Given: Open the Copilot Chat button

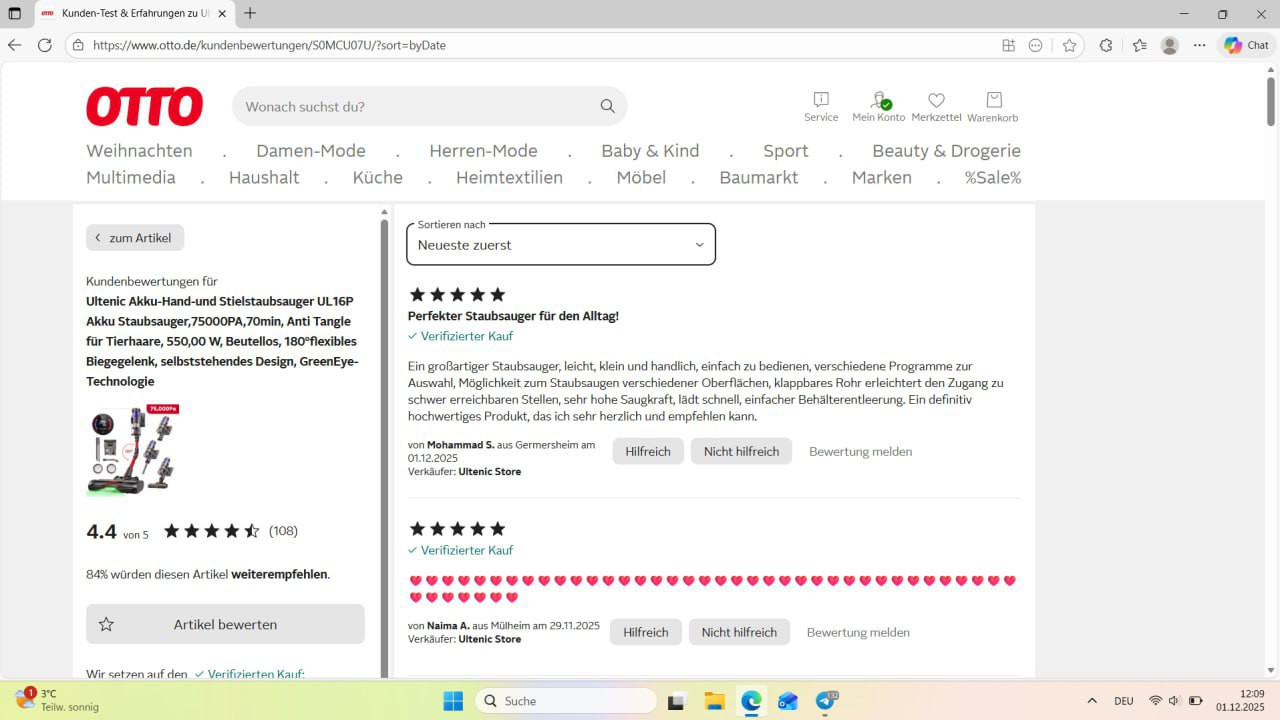Looking at the screenshot, I should (1246, 45).
